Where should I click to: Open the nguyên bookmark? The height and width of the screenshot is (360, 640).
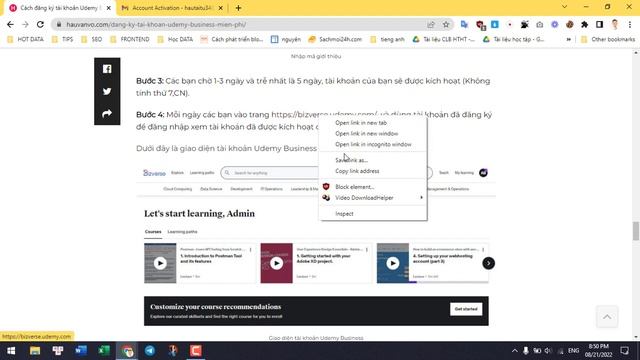[286, 40]
